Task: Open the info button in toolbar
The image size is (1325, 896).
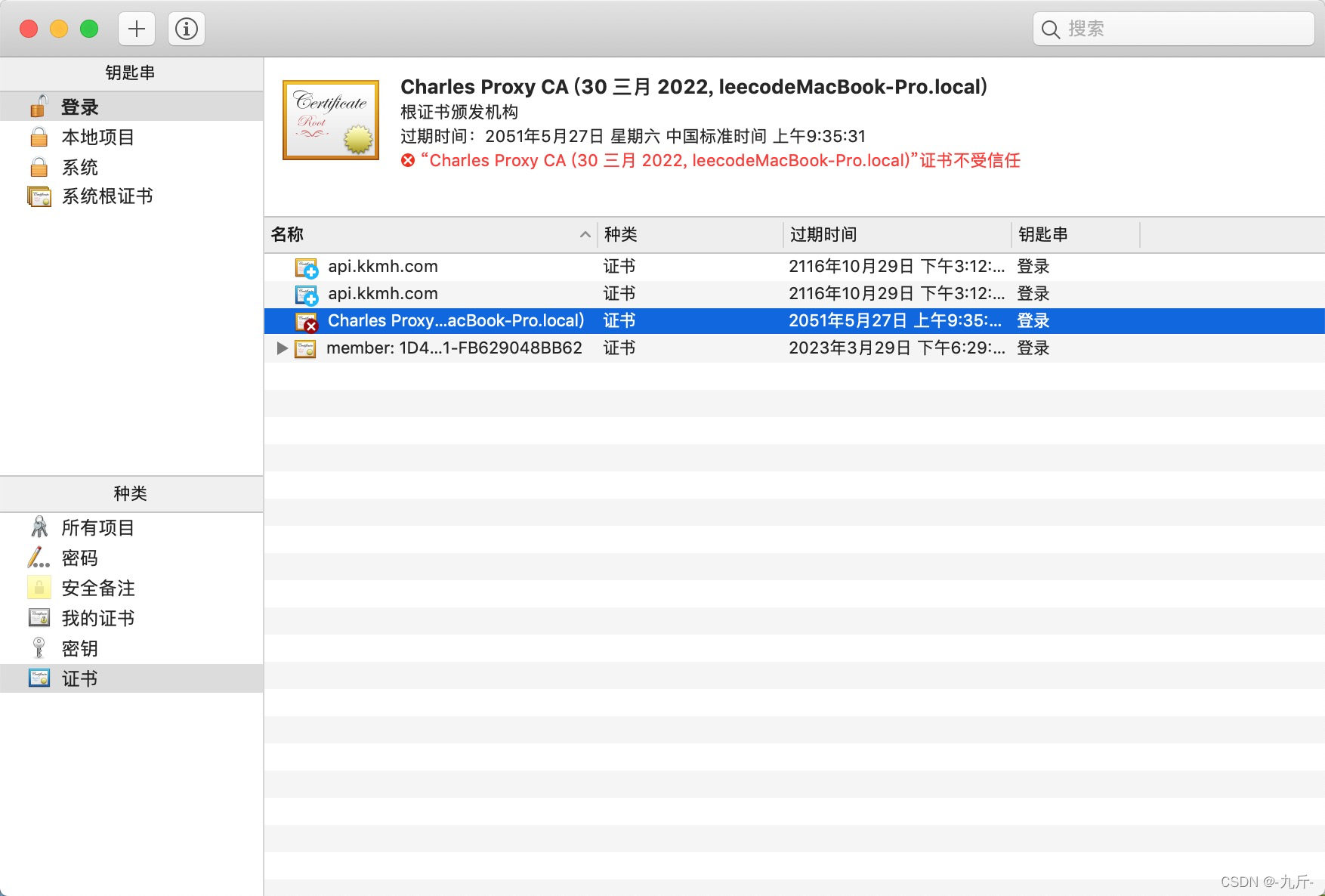Action: [x=187, y=29]
